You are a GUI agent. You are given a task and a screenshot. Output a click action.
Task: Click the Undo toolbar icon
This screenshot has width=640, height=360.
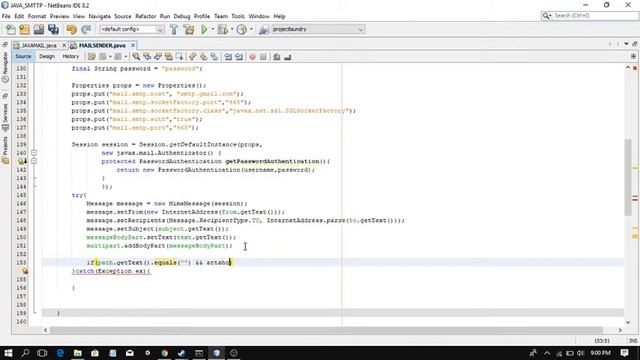pos(72,29)
